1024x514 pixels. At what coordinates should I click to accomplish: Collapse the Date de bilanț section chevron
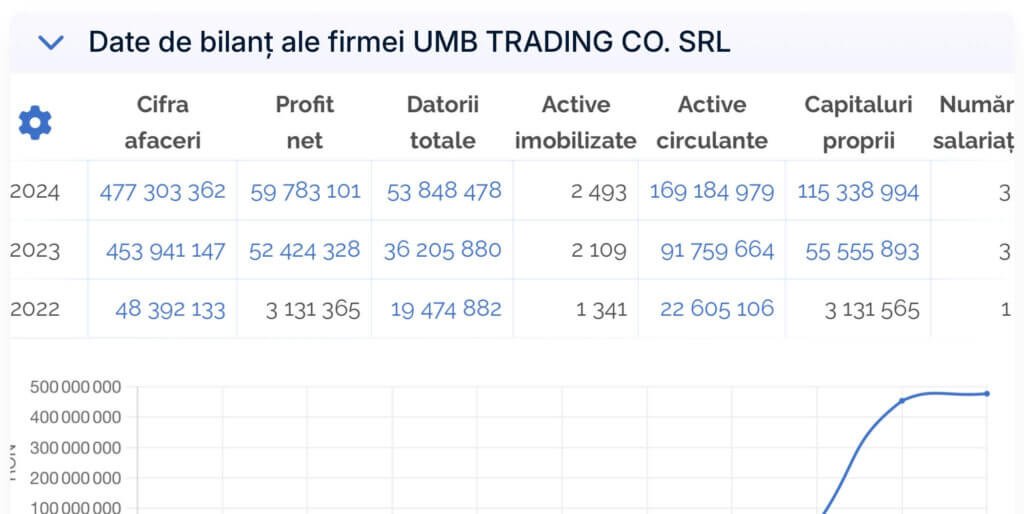pyautogui.click(x=50, y=42)
